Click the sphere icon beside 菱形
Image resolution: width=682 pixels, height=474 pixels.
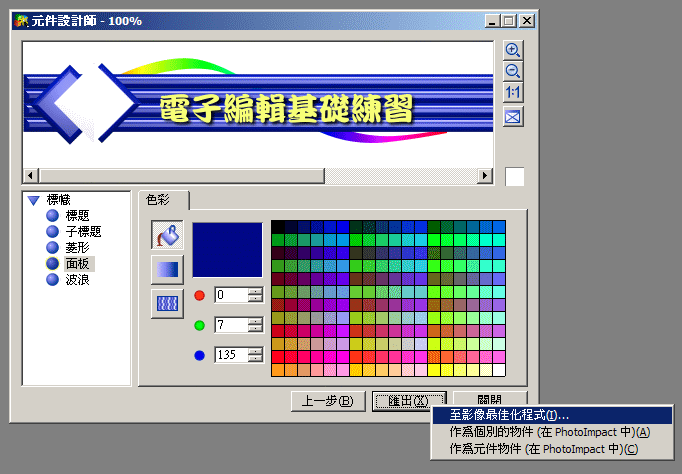click(53, 247)
